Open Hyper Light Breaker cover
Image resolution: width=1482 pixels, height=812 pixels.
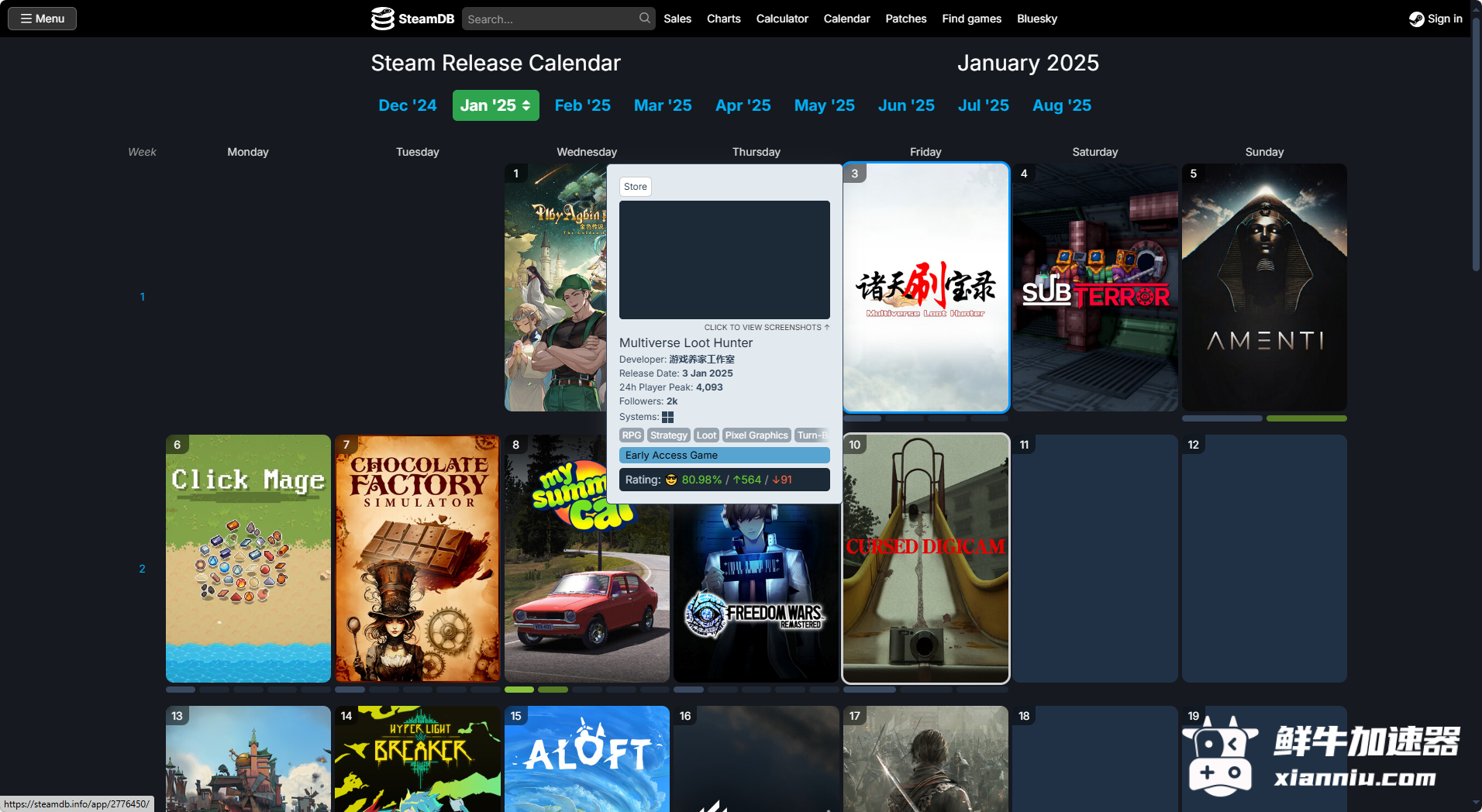[418, 759]
